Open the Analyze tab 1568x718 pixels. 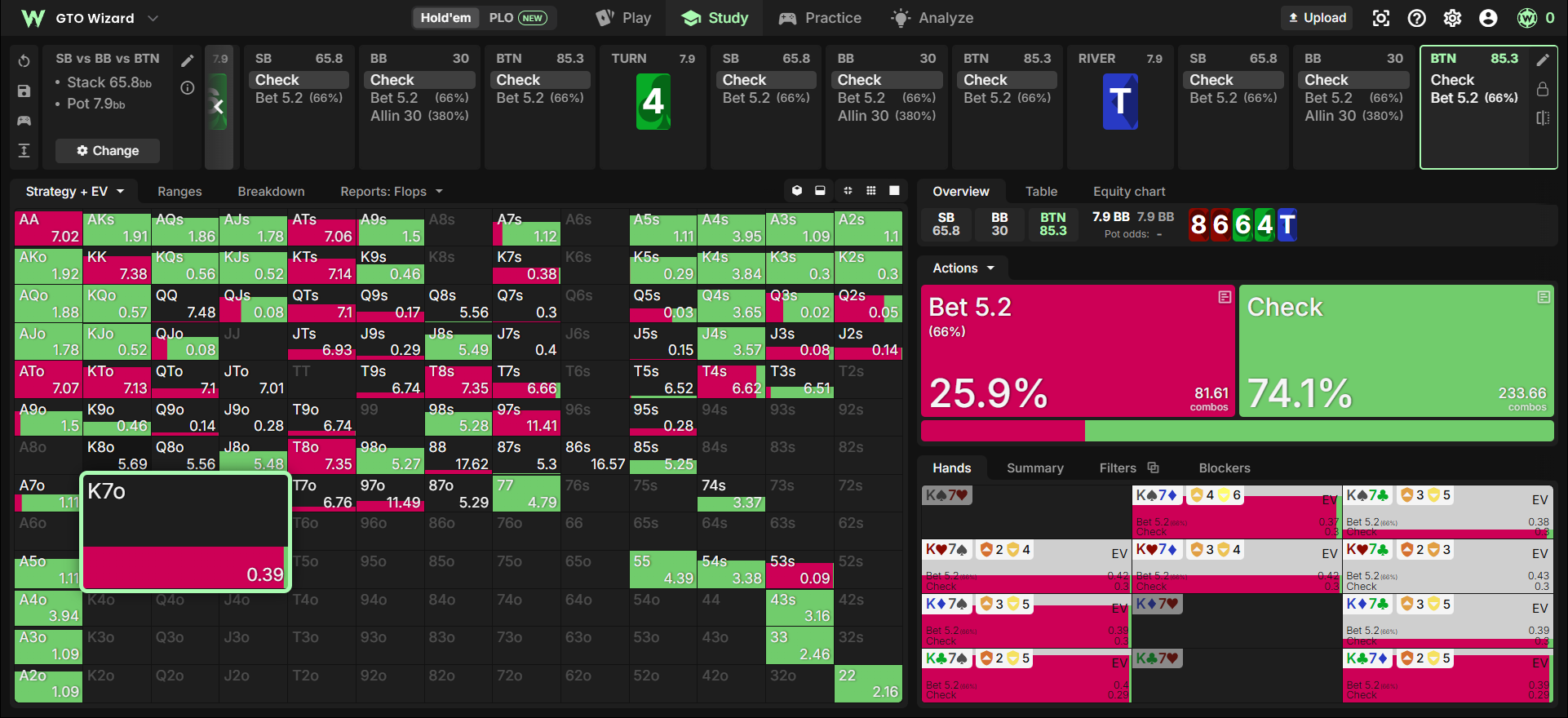932,18
